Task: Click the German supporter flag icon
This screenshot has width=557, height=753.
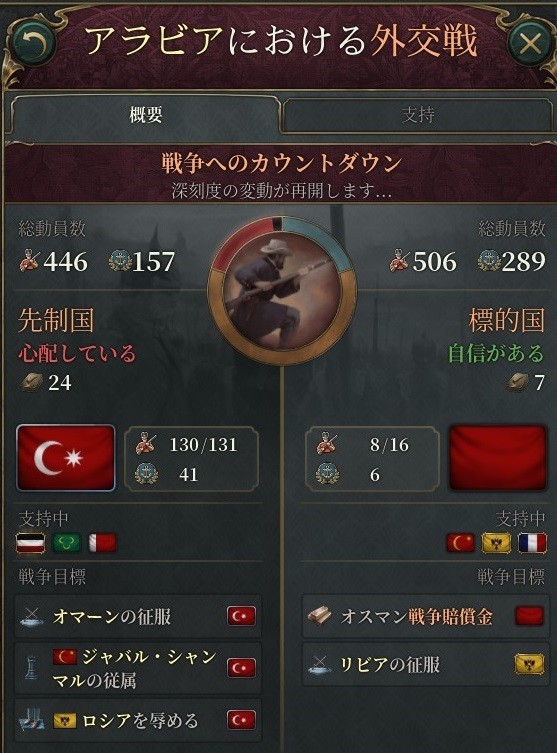Action: pos(31,543)
